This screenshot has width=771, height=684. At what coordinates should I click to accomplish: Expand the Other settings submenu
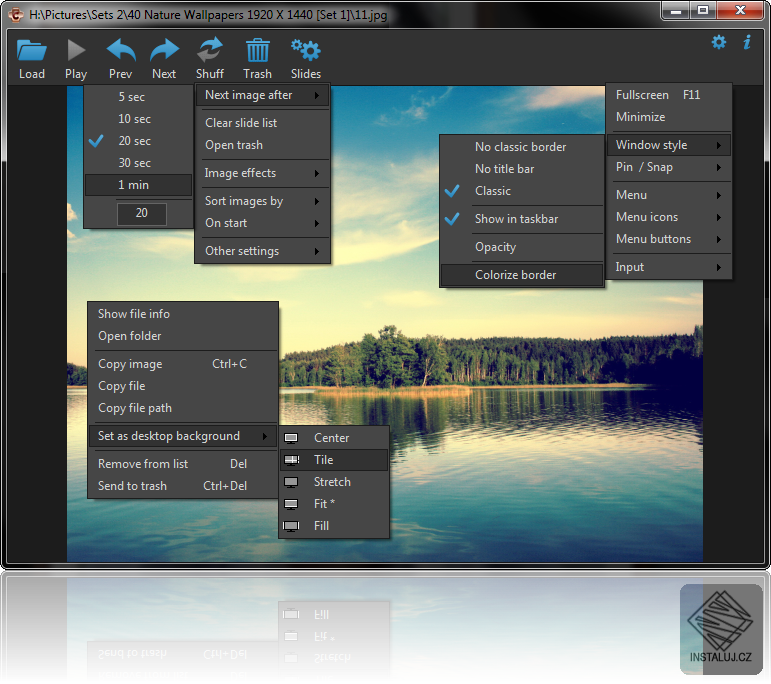tap(263, 251)
